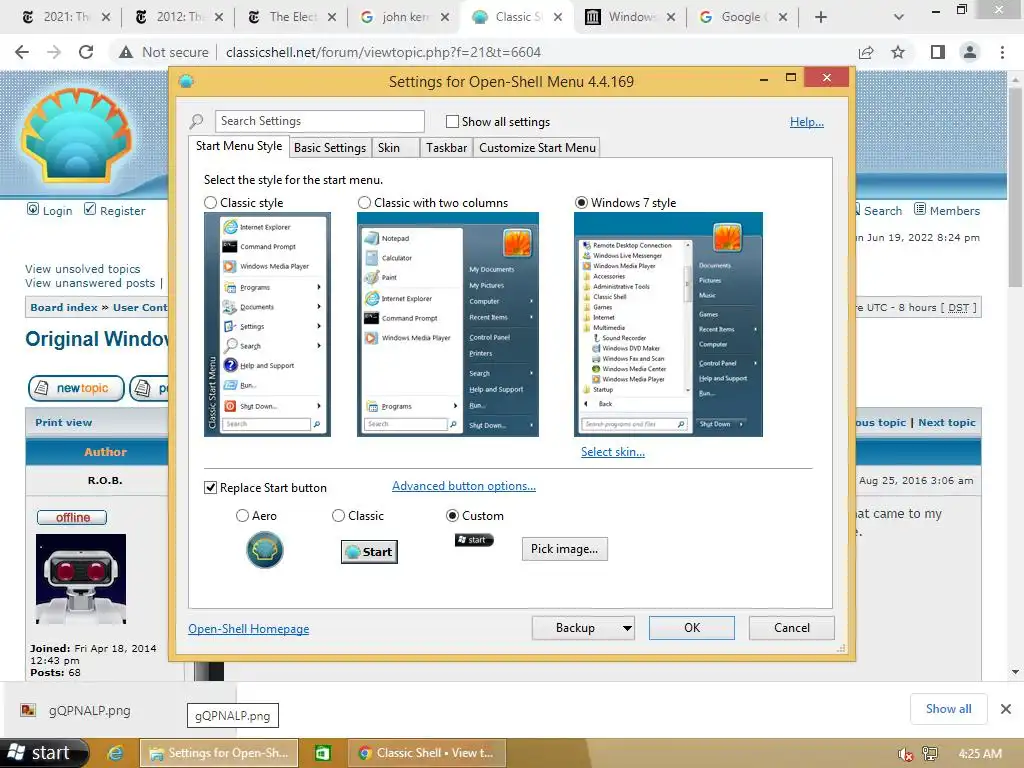This screenshot has width=1024, height=768.
Task: Choose the Classic start button option
Action: [338, 516]
